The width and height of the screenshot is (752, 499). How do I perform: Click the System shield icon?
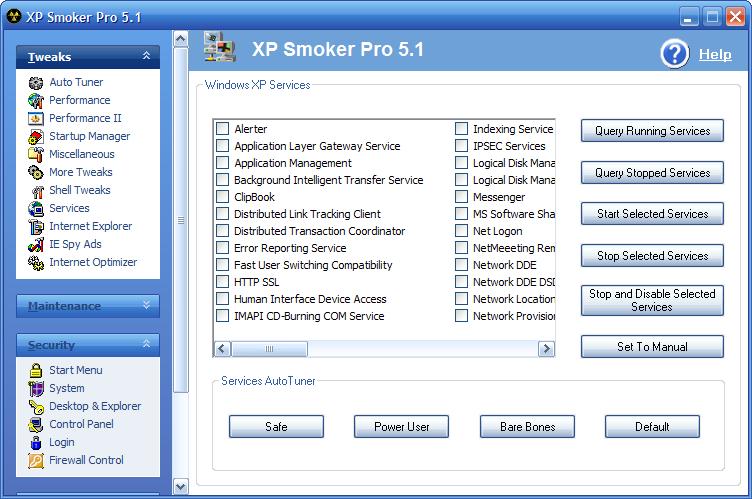(35, 388)
